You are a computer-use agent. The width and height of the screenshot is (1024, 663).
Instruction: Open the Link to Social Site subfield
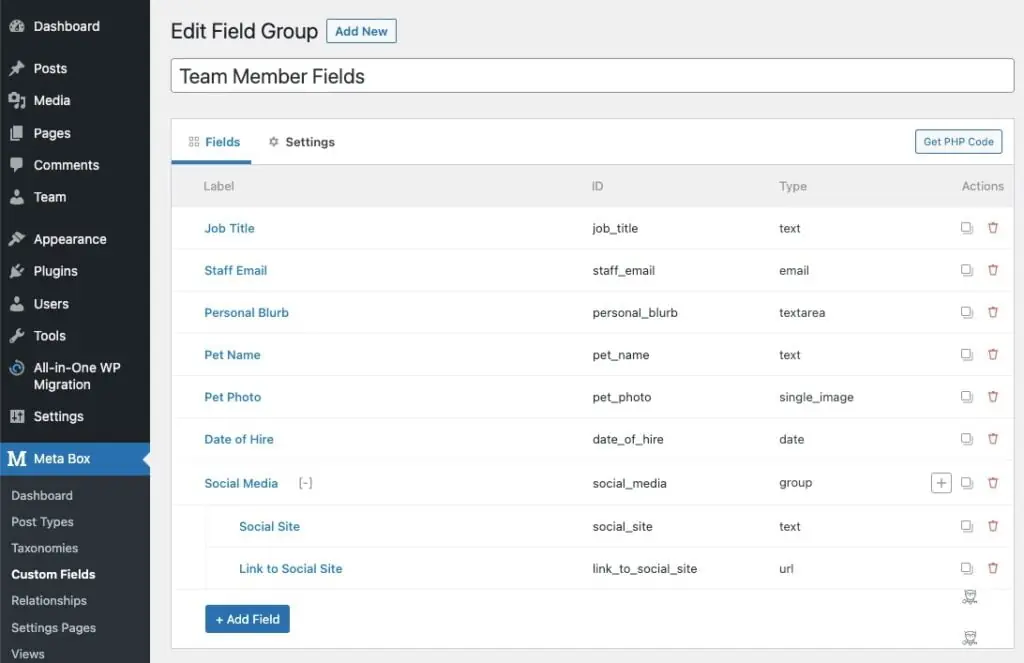click(290, 568)
